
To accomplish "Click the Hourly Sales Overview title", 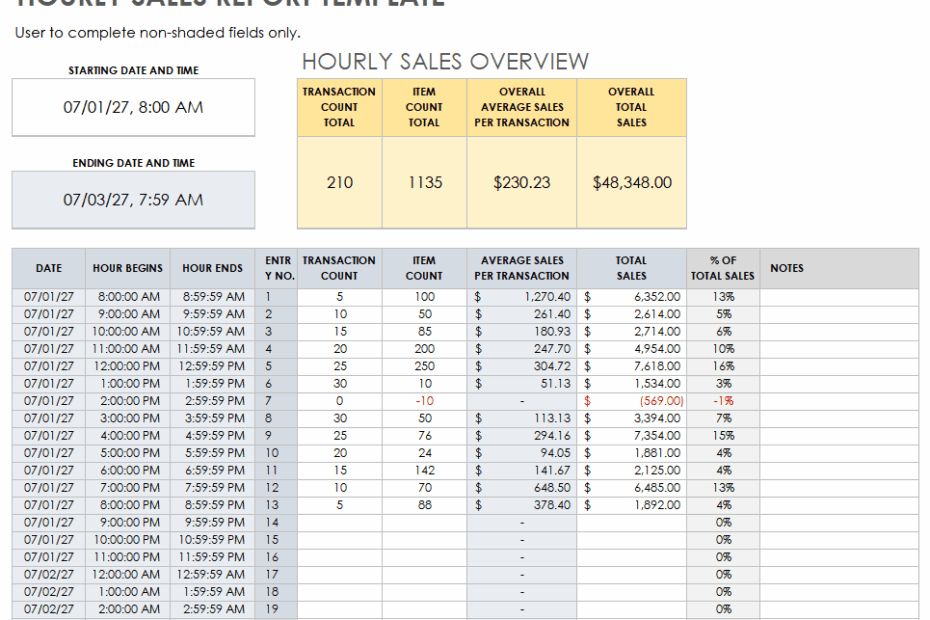I will [x=446, y=61].
